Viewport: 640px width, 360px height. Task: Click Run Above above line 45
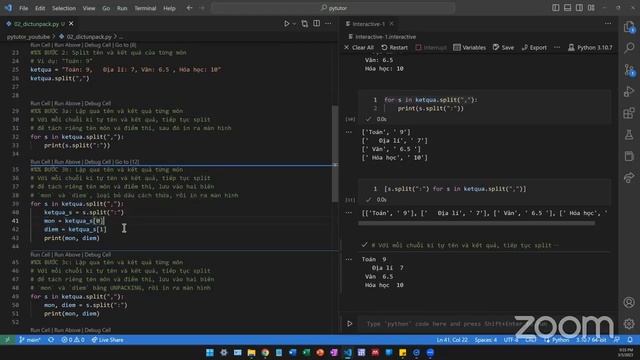pos(67,255)
